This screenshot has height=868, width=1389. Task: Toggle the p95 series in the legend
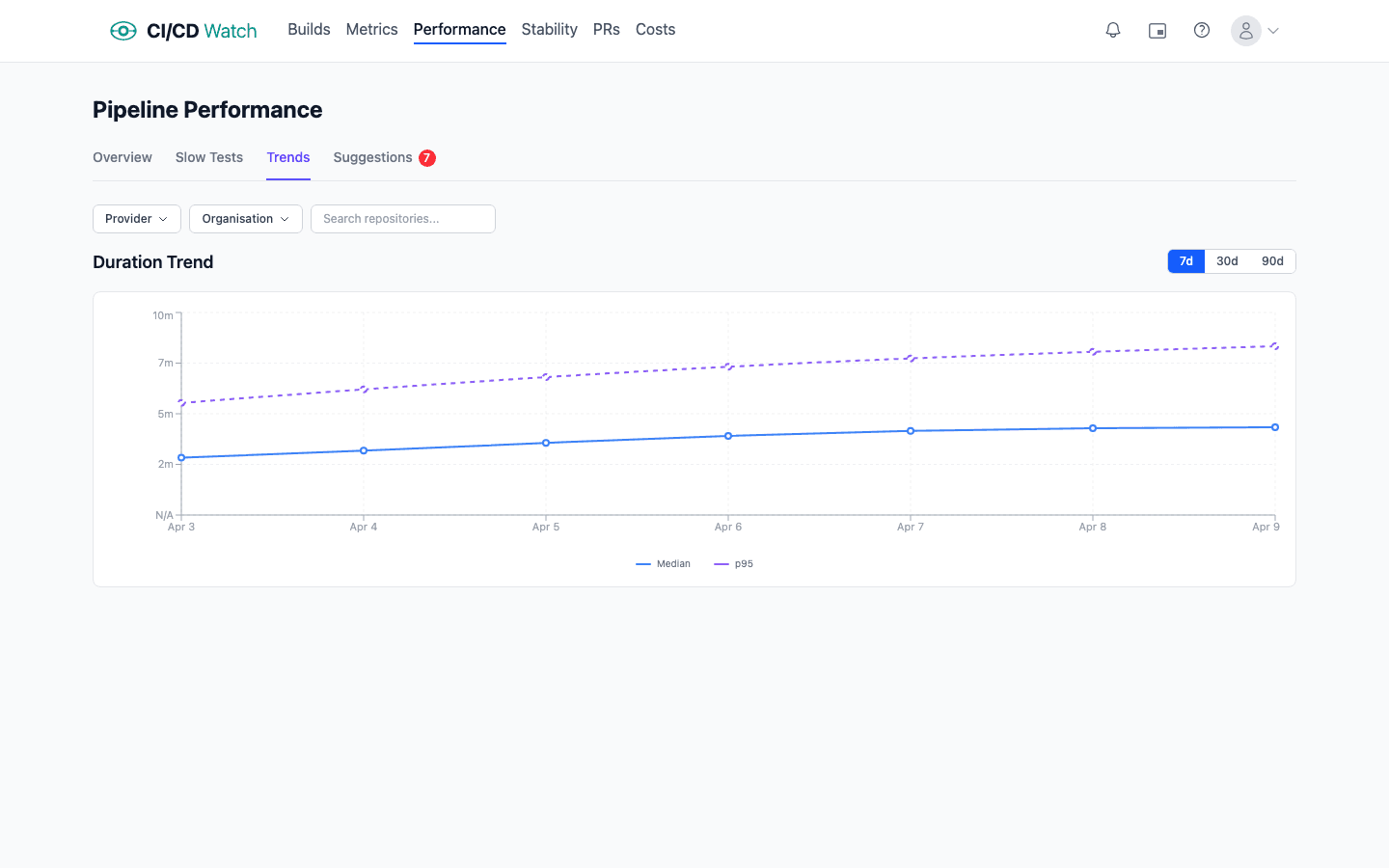click(x=733, y=563)
